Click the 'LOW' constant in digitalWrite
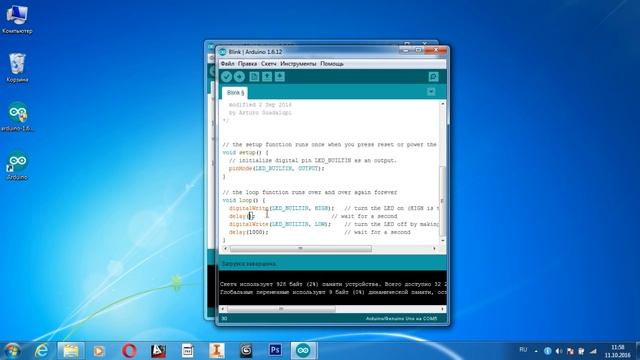Screen dimensions: 640x360 pos(320,224)
